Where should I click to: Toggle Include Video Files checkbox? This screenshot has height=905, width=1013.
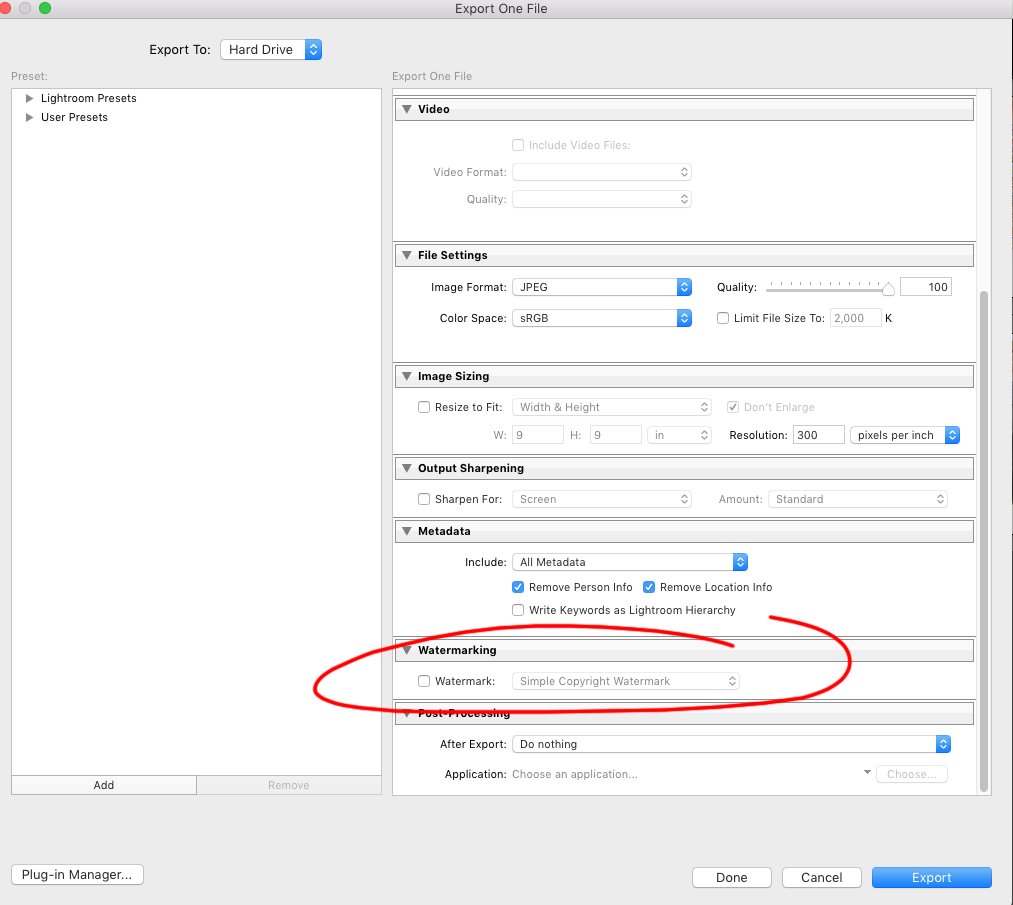[517, 145]
